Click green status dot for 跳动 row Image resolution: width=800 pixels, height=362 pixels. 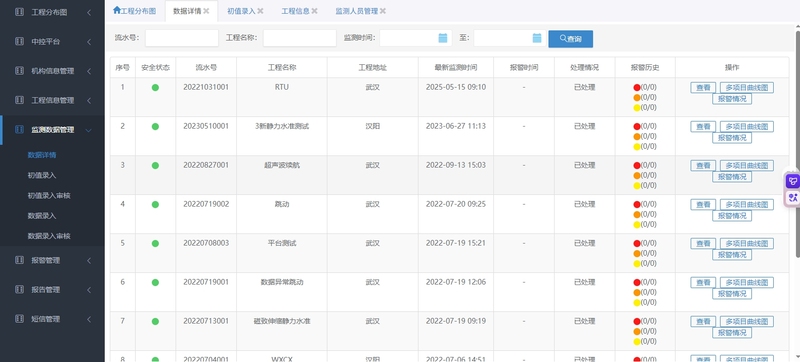point(155,204)
